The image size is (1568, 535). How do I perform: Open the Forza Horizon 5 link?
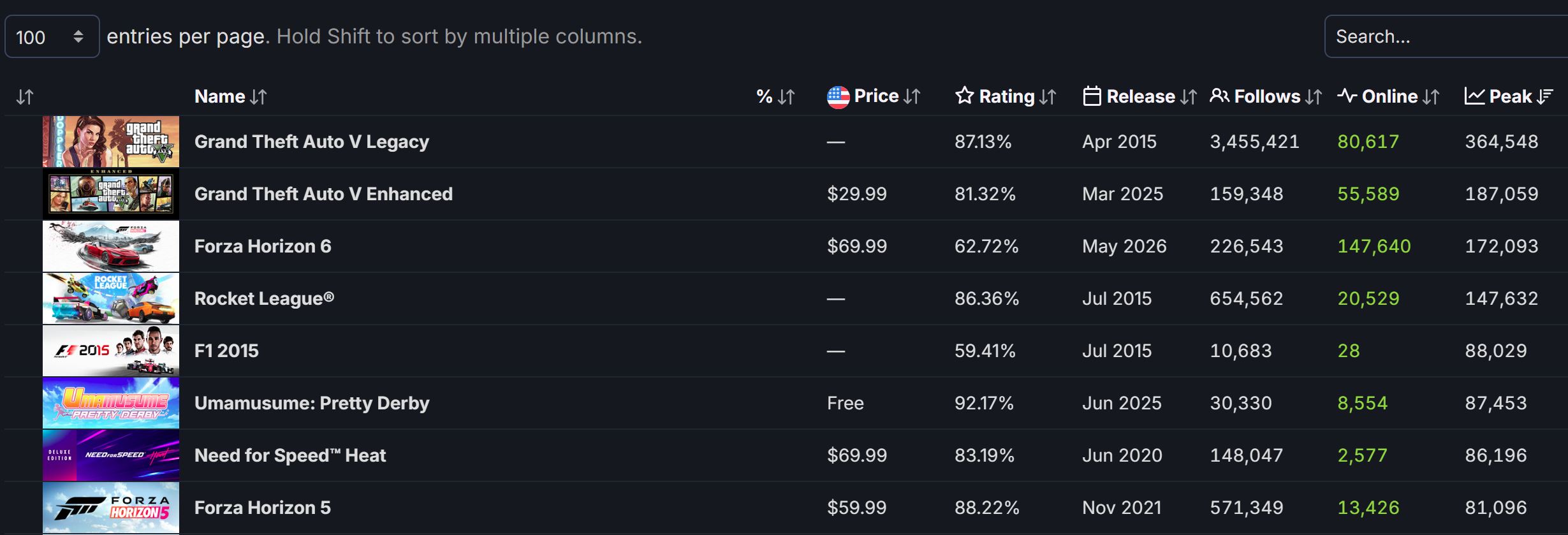click(263, 508)
